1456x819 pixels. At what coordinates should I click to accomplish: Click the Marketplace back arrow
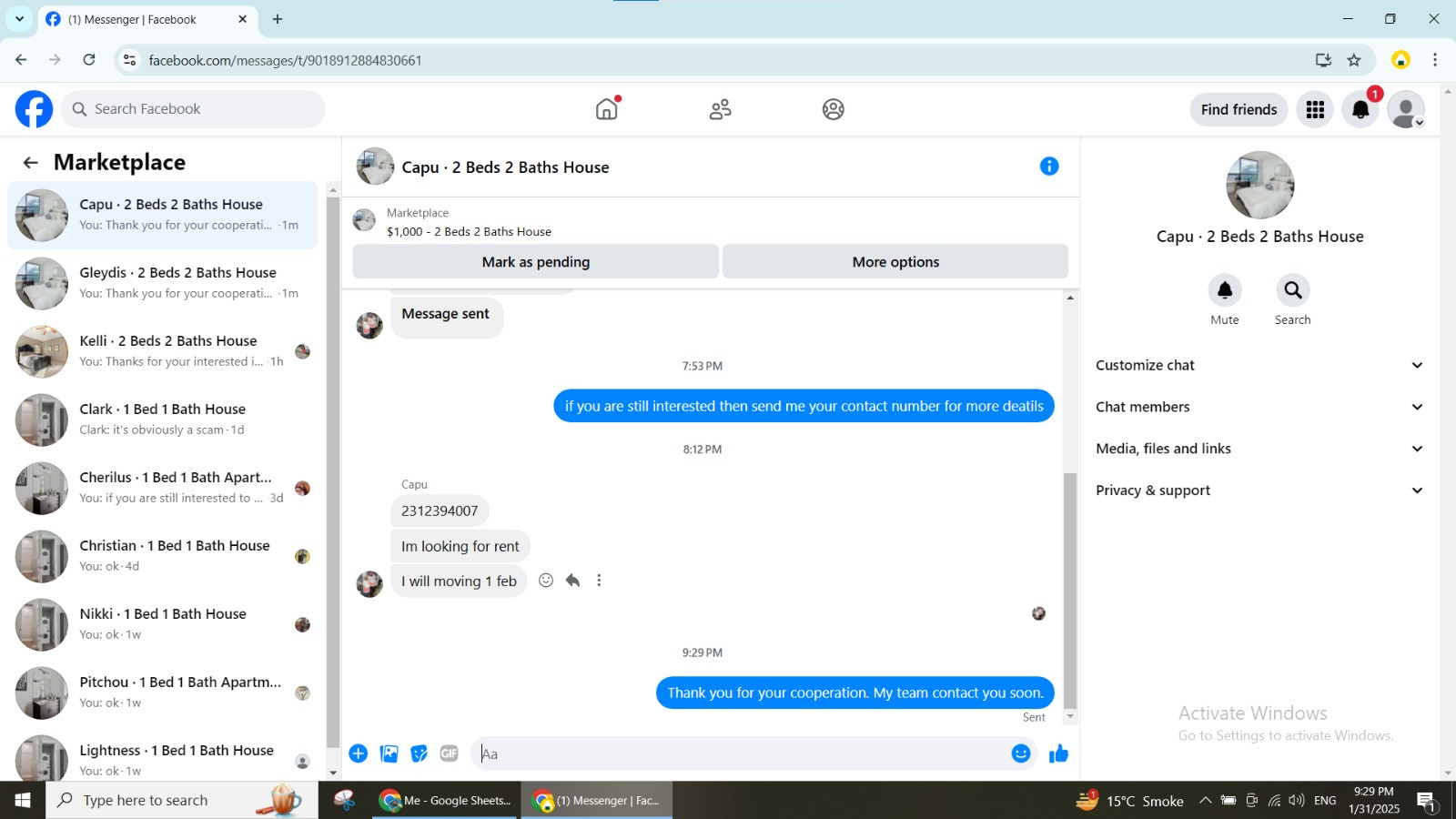pos(31,163)
